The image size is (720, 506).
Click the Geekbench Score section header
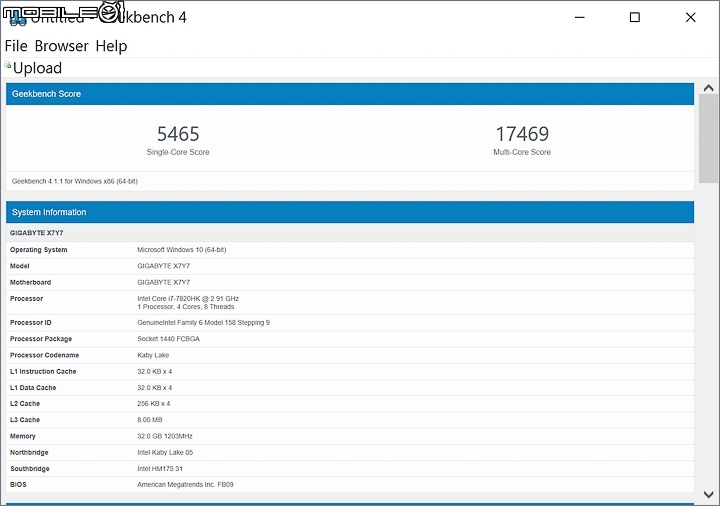[350, 94]
